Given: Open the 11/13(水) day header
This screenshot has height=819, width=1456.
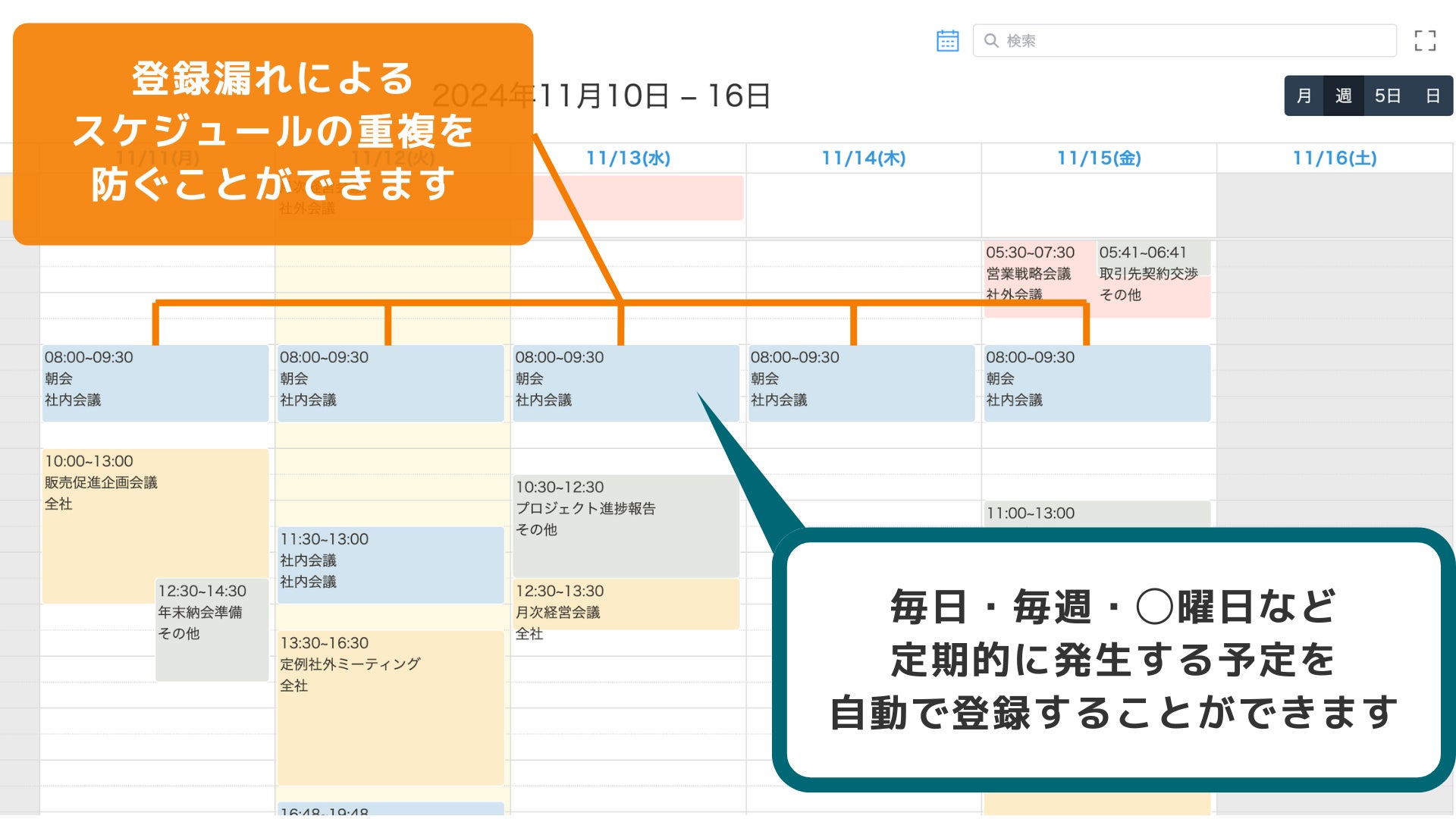Looking at the screenshot, I should point(628,158).
